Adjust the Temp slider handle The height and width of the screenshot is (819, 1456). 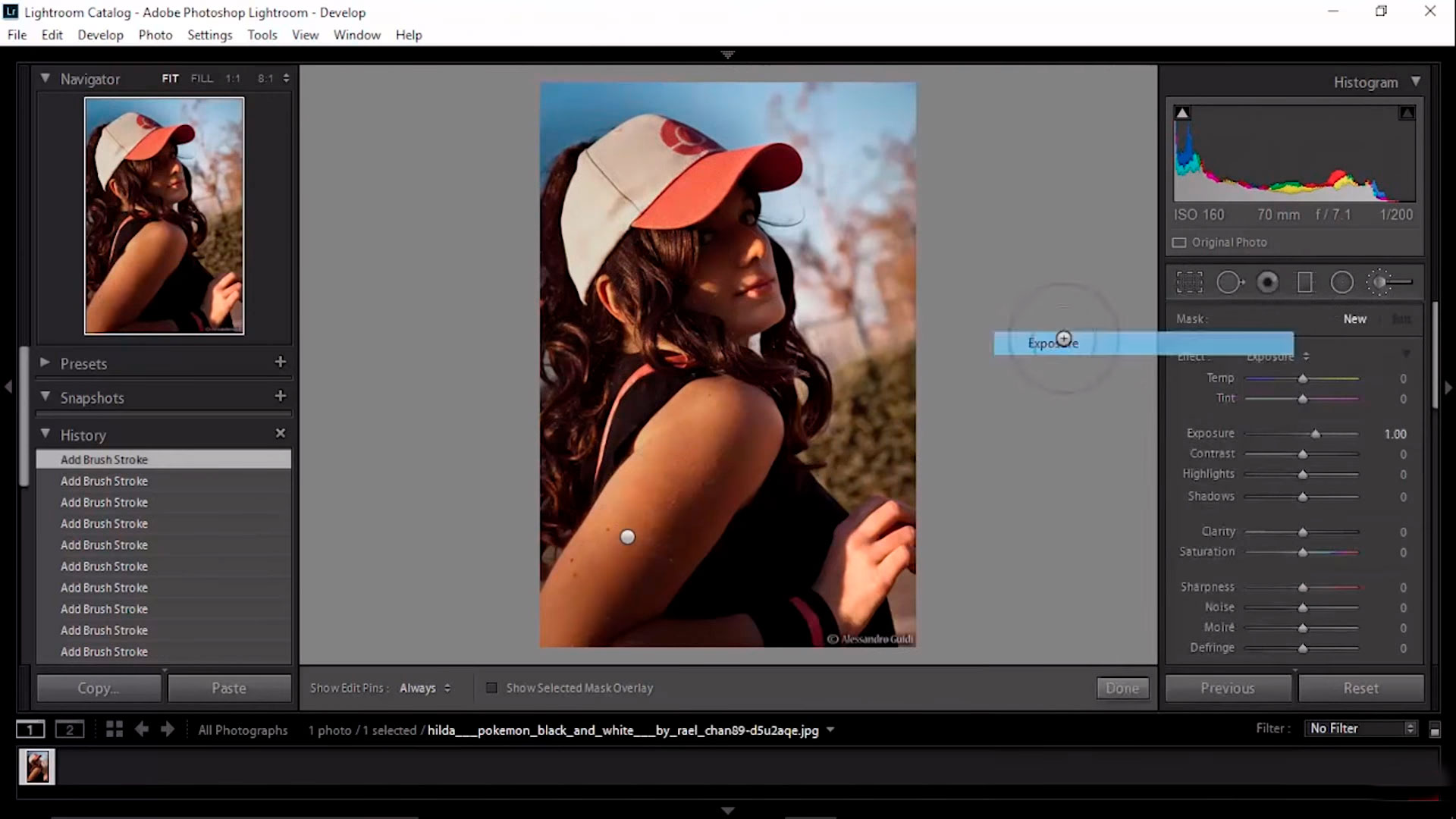1303,378
